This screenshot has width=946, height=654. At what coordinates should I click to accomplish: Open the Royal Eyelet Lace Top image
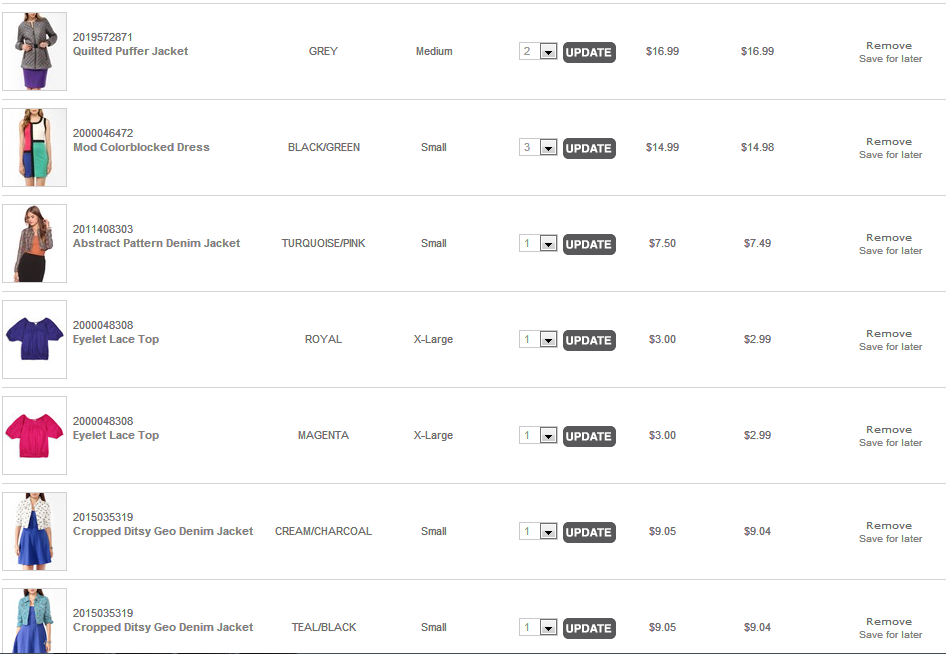pos(34,339)
